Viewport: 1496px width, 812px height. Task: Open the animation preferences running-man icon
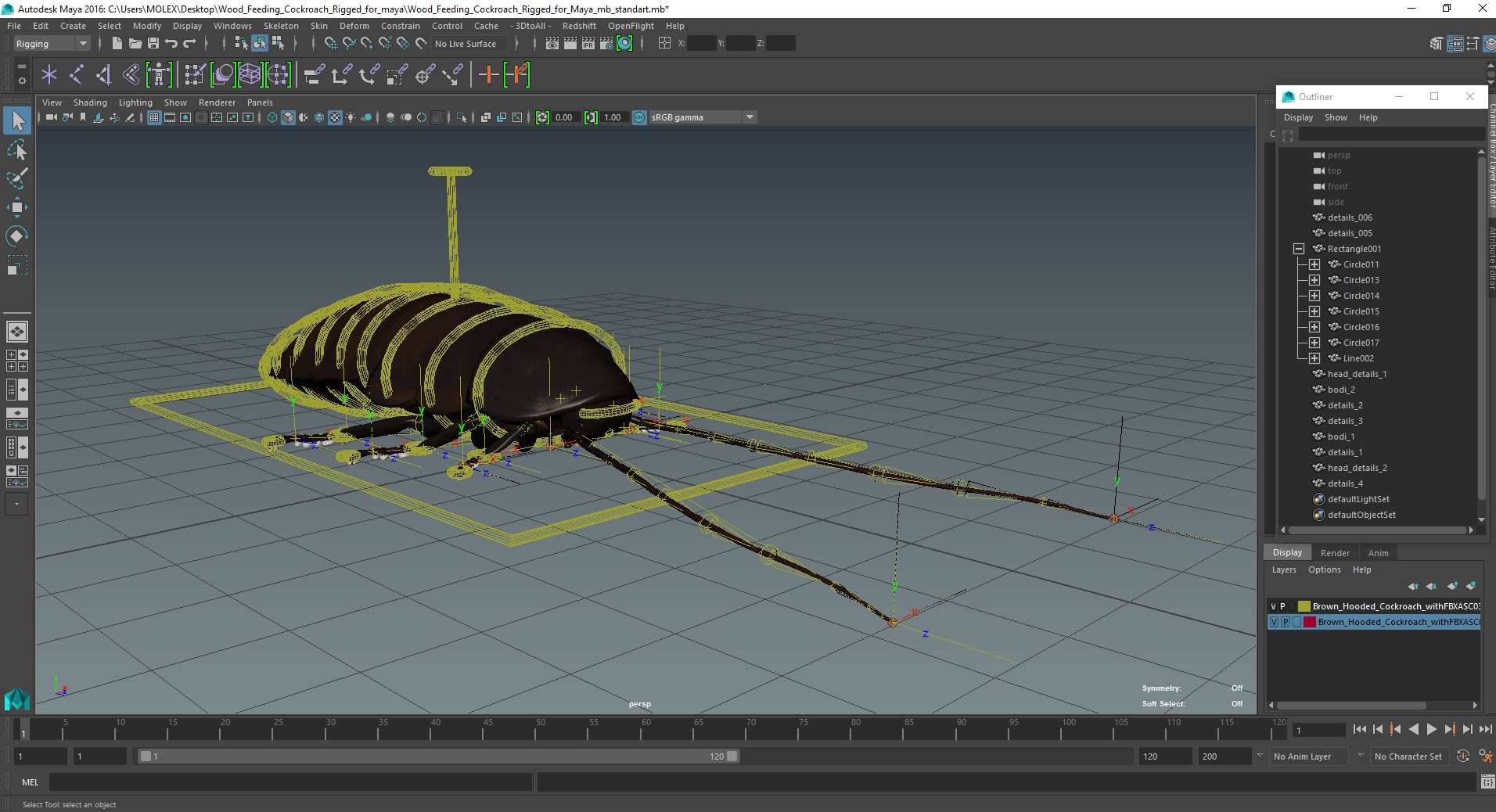coord(1485,756)
